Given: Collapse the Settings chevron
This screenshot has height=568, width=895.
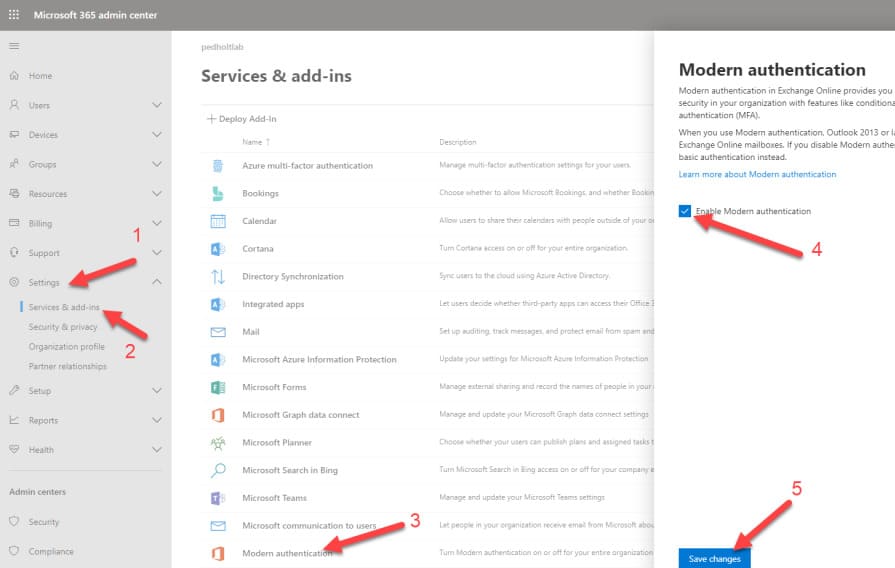Looking at the screenshot, I should [157, 282].
